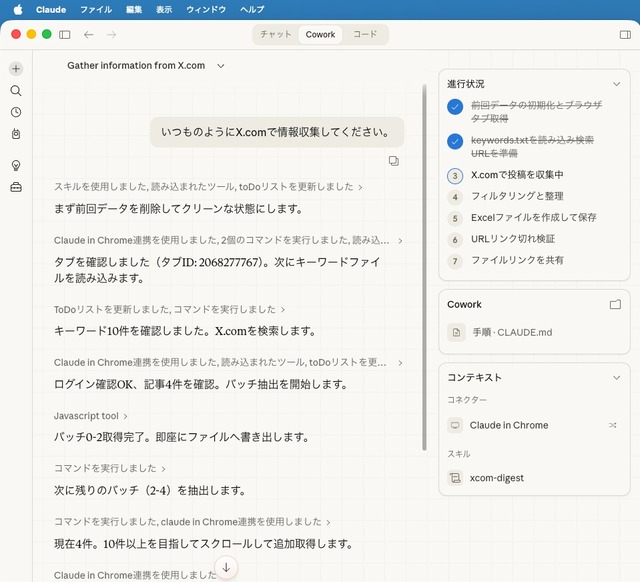
Task: Go back with the left arrow
Action: (x=89, y=35)
